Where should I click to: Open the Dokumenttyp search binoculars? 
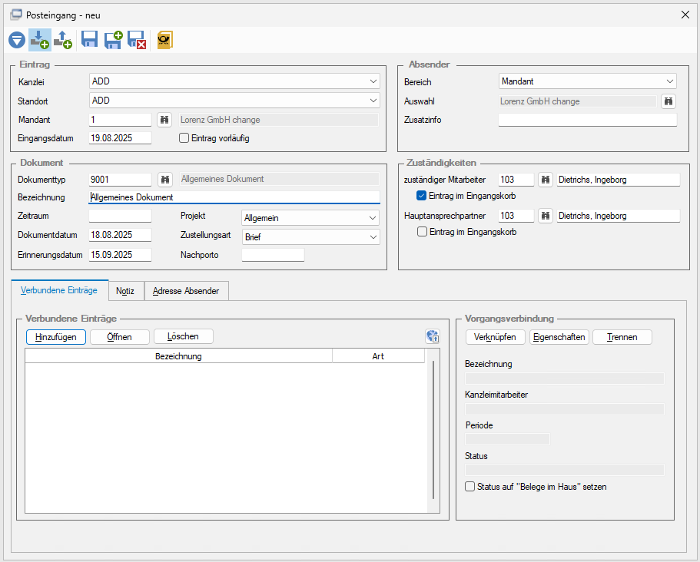(165, 179)
